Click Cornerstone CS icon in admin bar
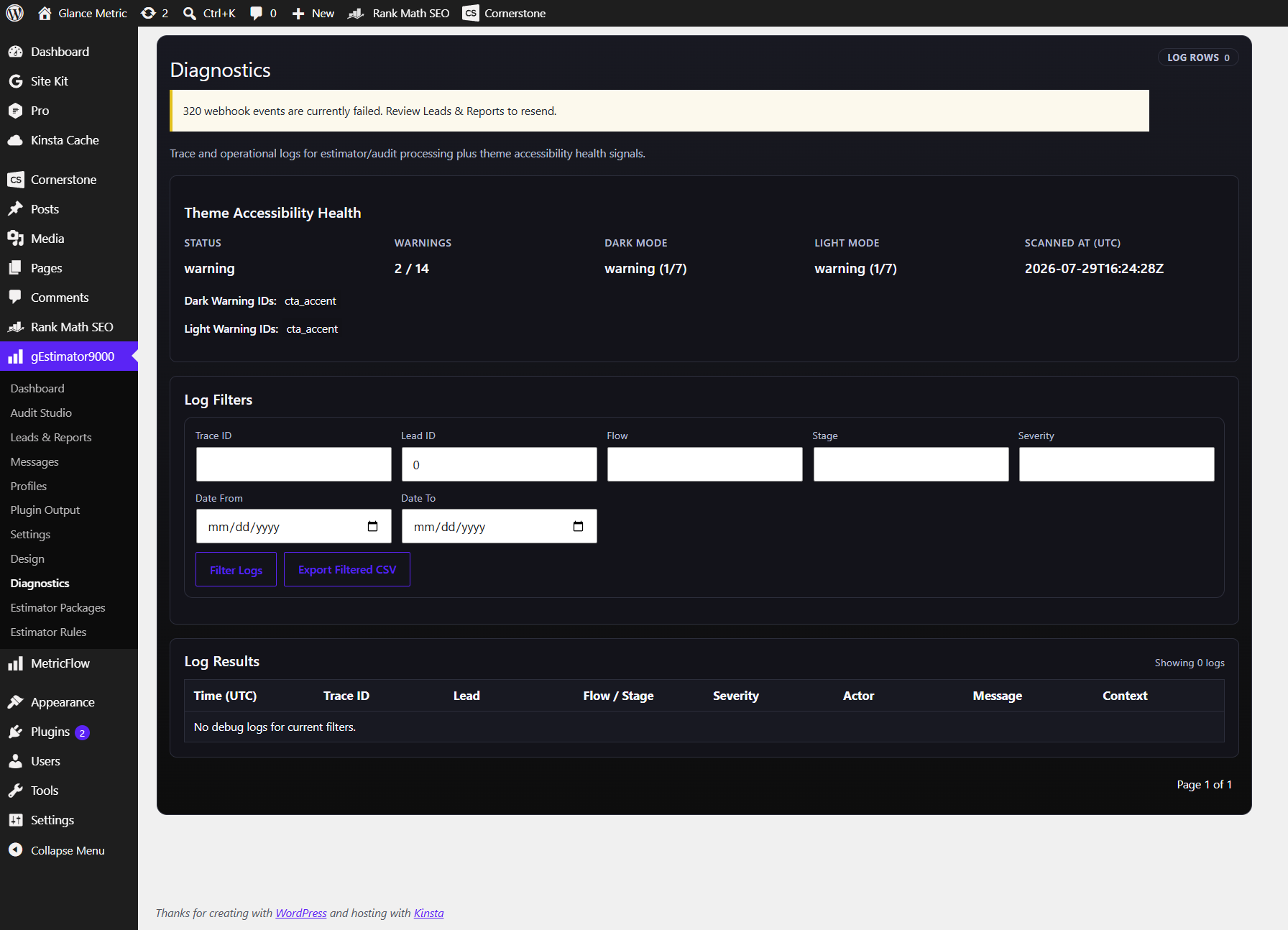The height and width of the screenshot is (930, 1288). (x=471, y=13)
